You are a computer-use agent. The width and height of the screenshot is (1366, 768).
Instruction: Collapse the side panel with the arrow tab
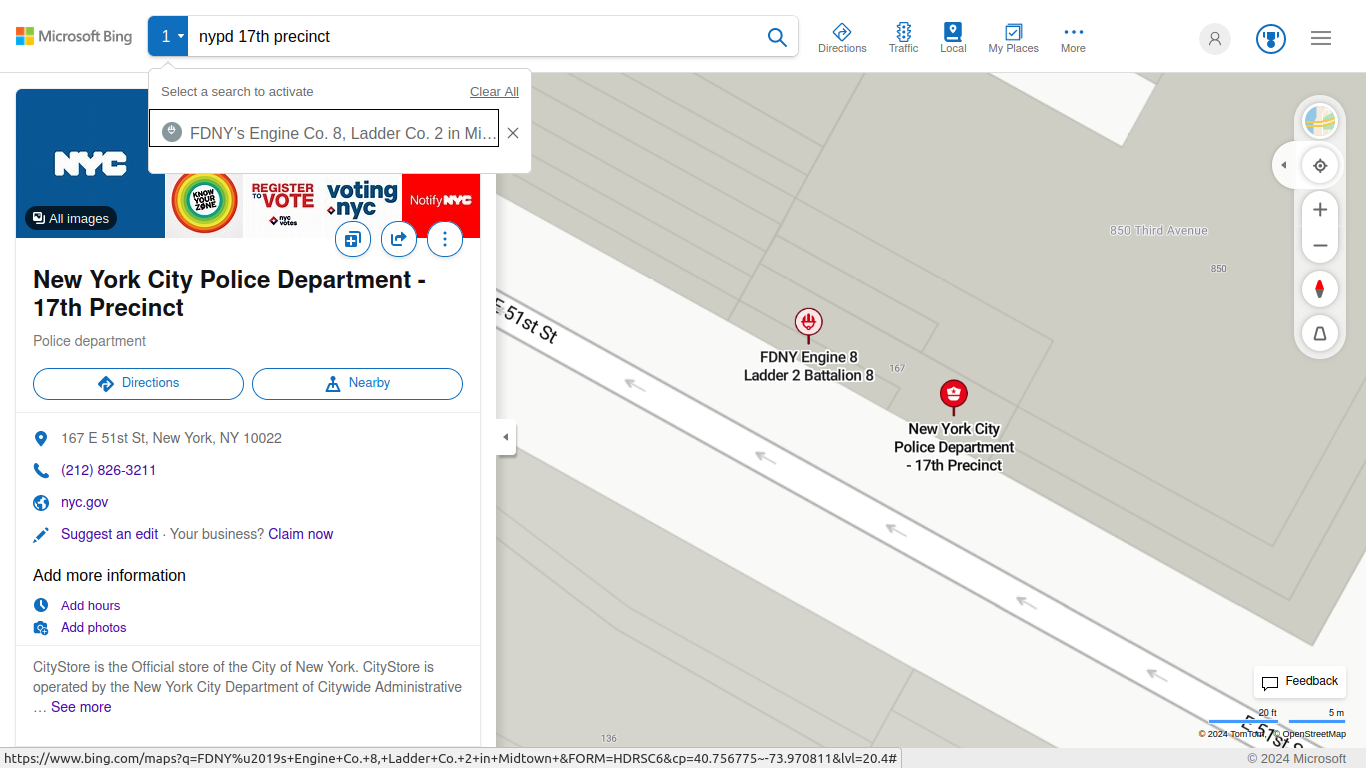coord(506,437)
